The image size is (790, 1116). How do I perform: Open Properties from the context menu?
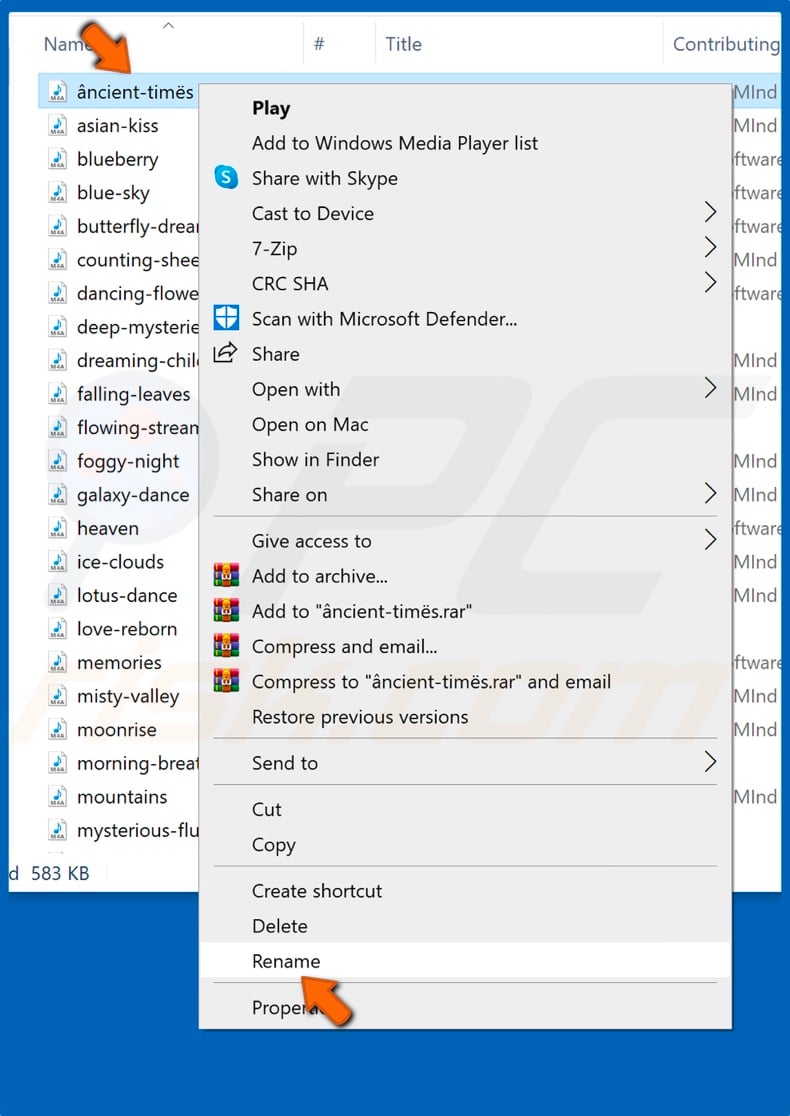(465, 1007)
